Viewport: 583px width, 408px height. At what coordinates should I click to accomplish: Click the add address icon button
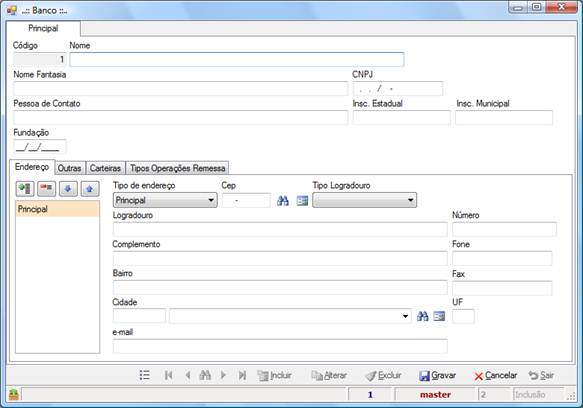tap(25, 189)
